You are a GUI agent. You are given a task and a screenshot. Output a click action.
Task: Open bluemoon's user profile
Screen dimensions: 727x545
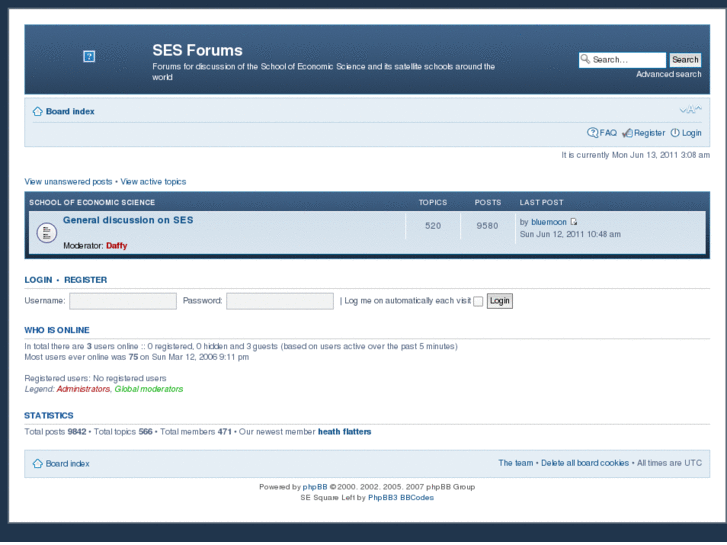pyautogui.click(x=548, y=222)
